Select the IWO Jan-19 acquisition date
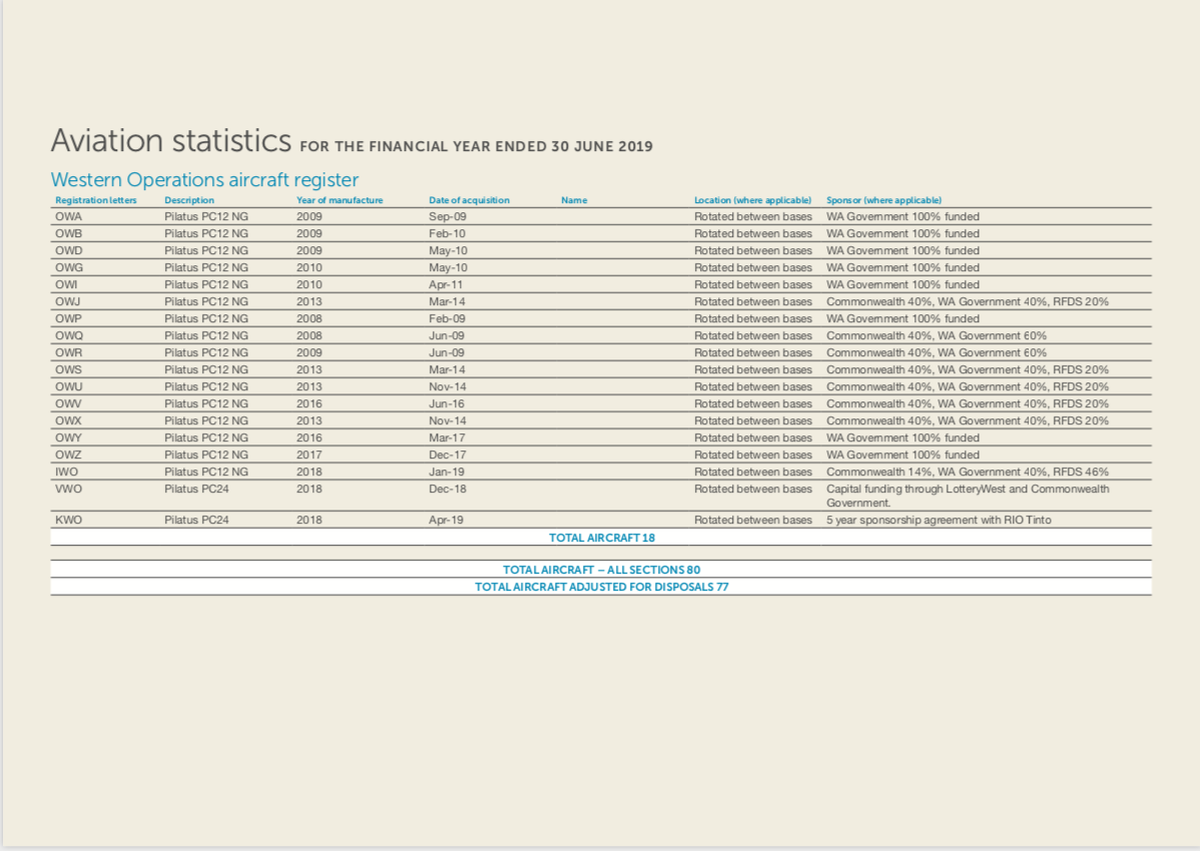 pyautogui.click(x=445, y=471)
